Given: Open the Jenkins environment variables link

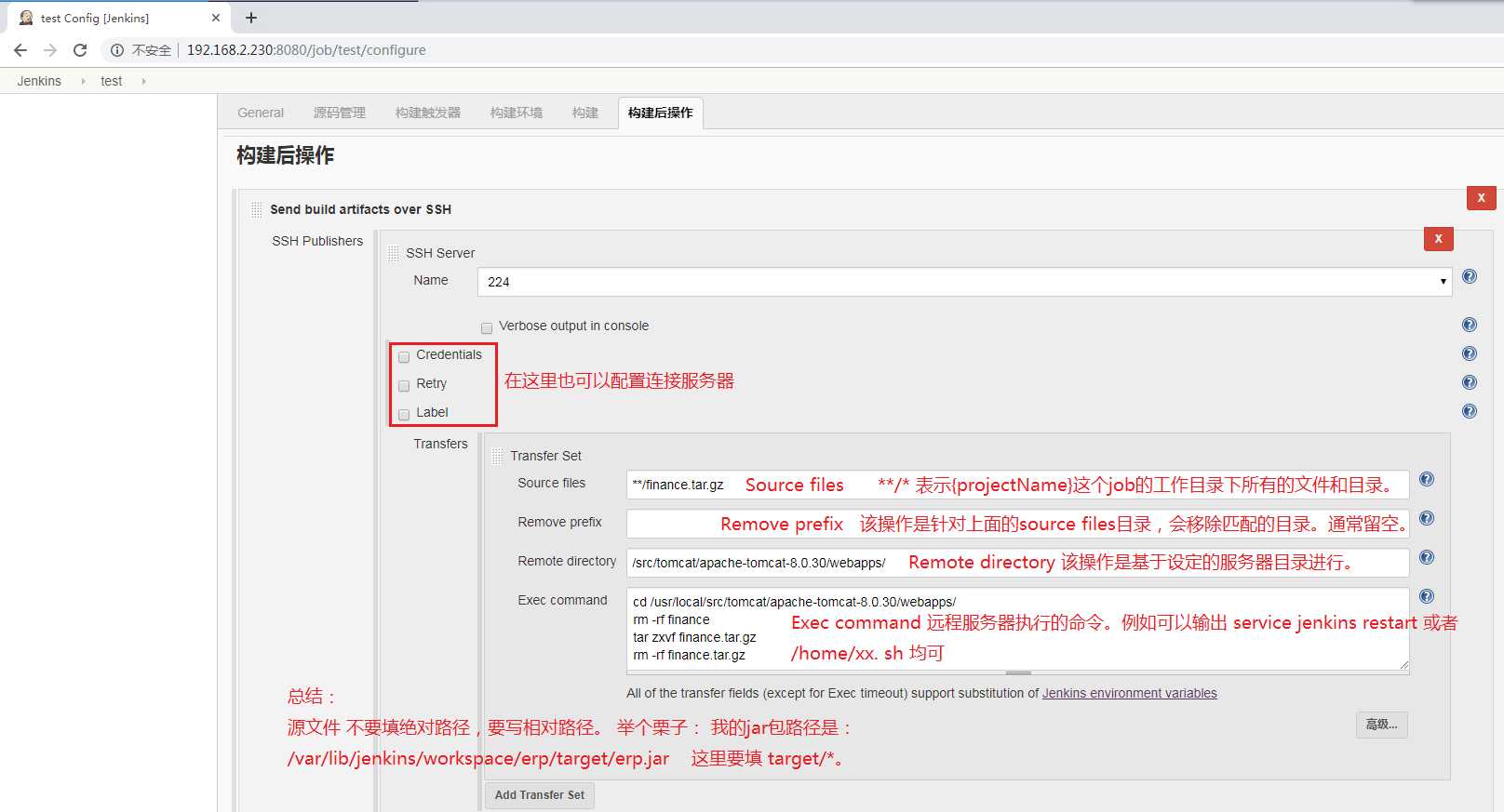Looking at the screenshot, I should click(x=1130, y=693).
